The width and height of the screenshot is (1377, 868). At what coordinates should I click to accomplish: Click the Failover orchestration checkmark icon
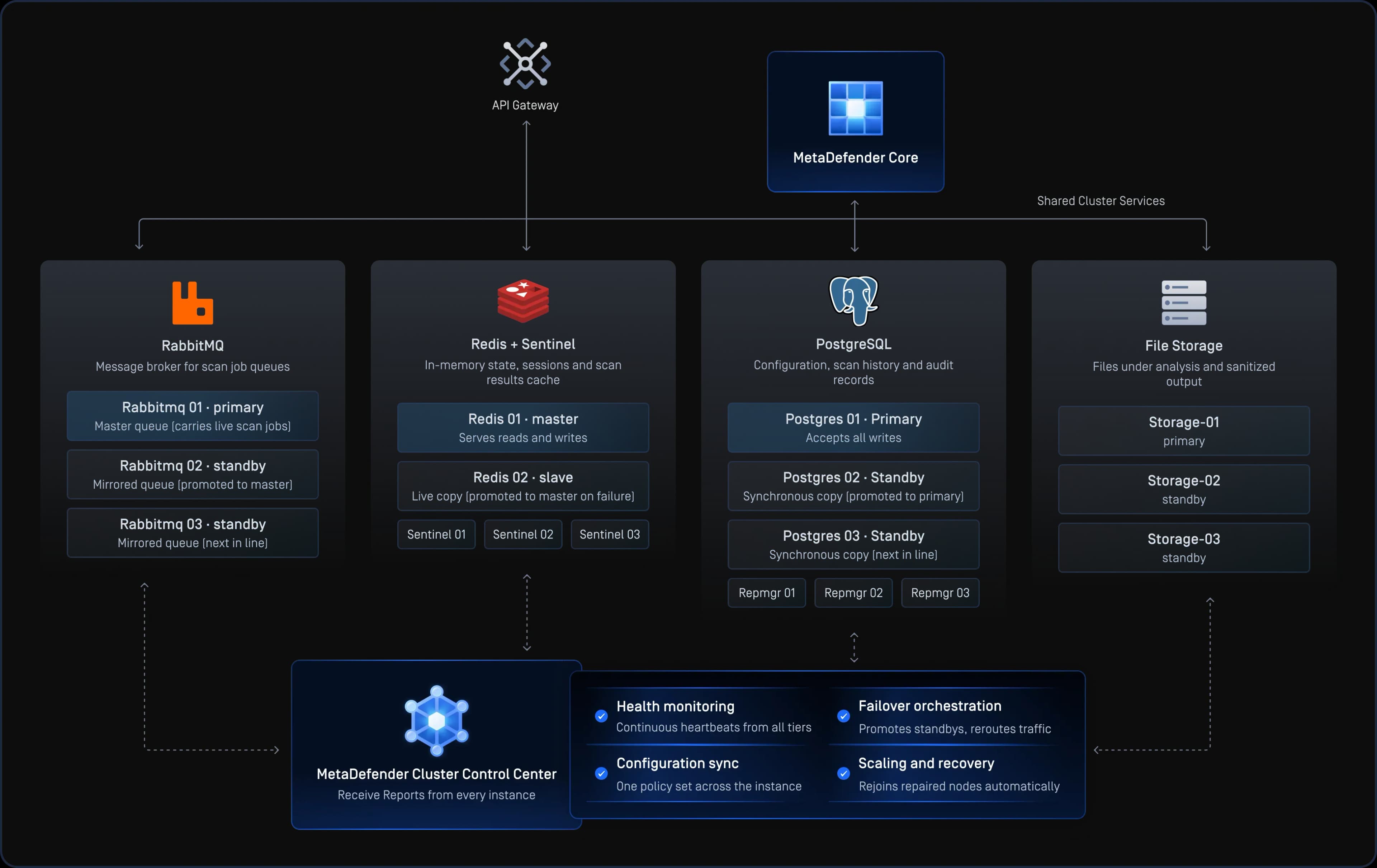pyautogui.click(x=843, y=716)
